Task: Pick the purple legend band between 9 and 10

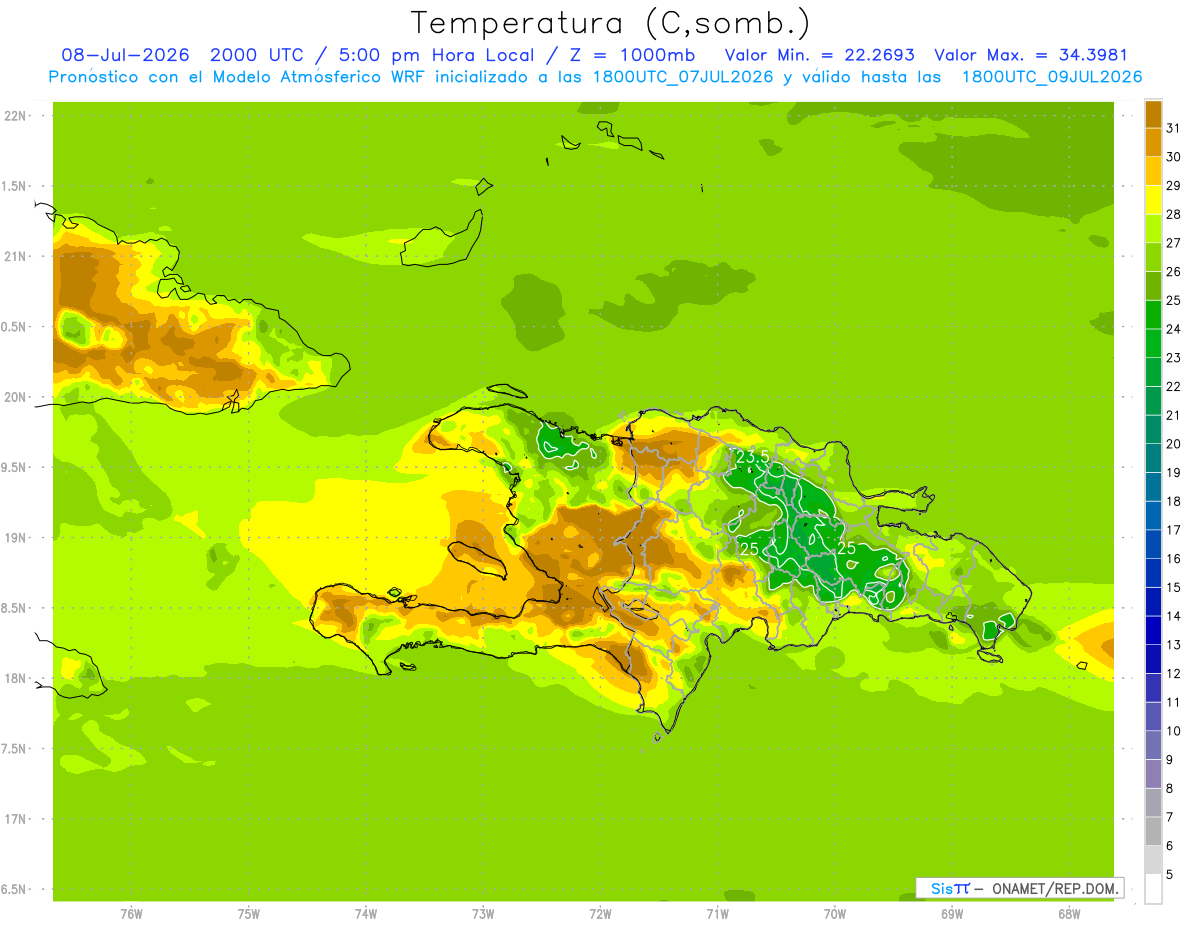Action: point(1153,745)
